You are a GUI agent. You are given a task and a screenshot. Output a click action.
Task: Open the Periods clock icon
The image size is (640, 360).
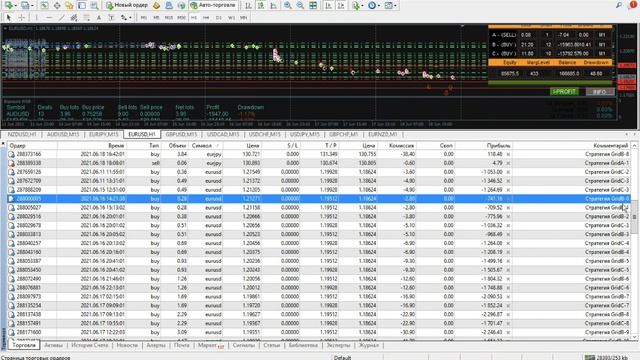372,5
